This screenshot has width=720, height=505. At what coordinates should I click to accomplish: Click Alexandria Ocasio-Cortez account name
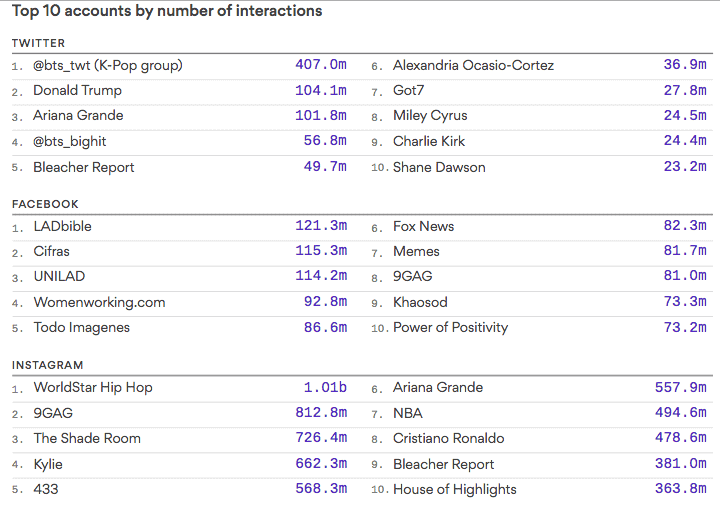[x=473, y=65]
